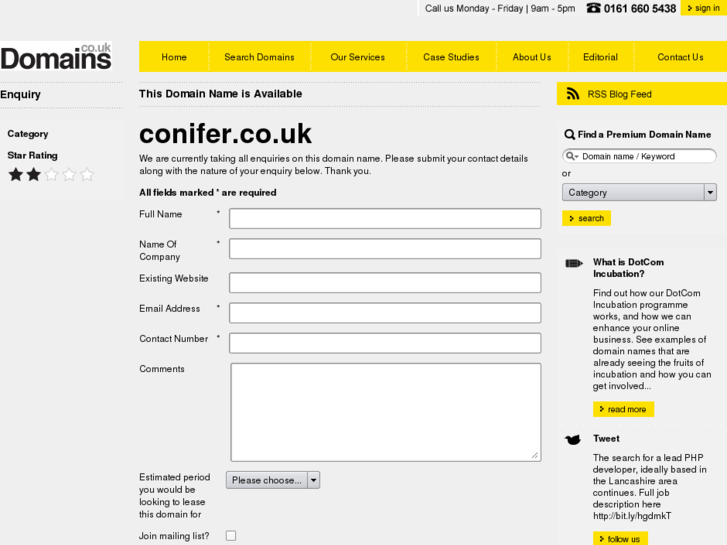
Task: Click the Domains.co.uk logo
Action: pyautogui.click(x=56, y=57)
